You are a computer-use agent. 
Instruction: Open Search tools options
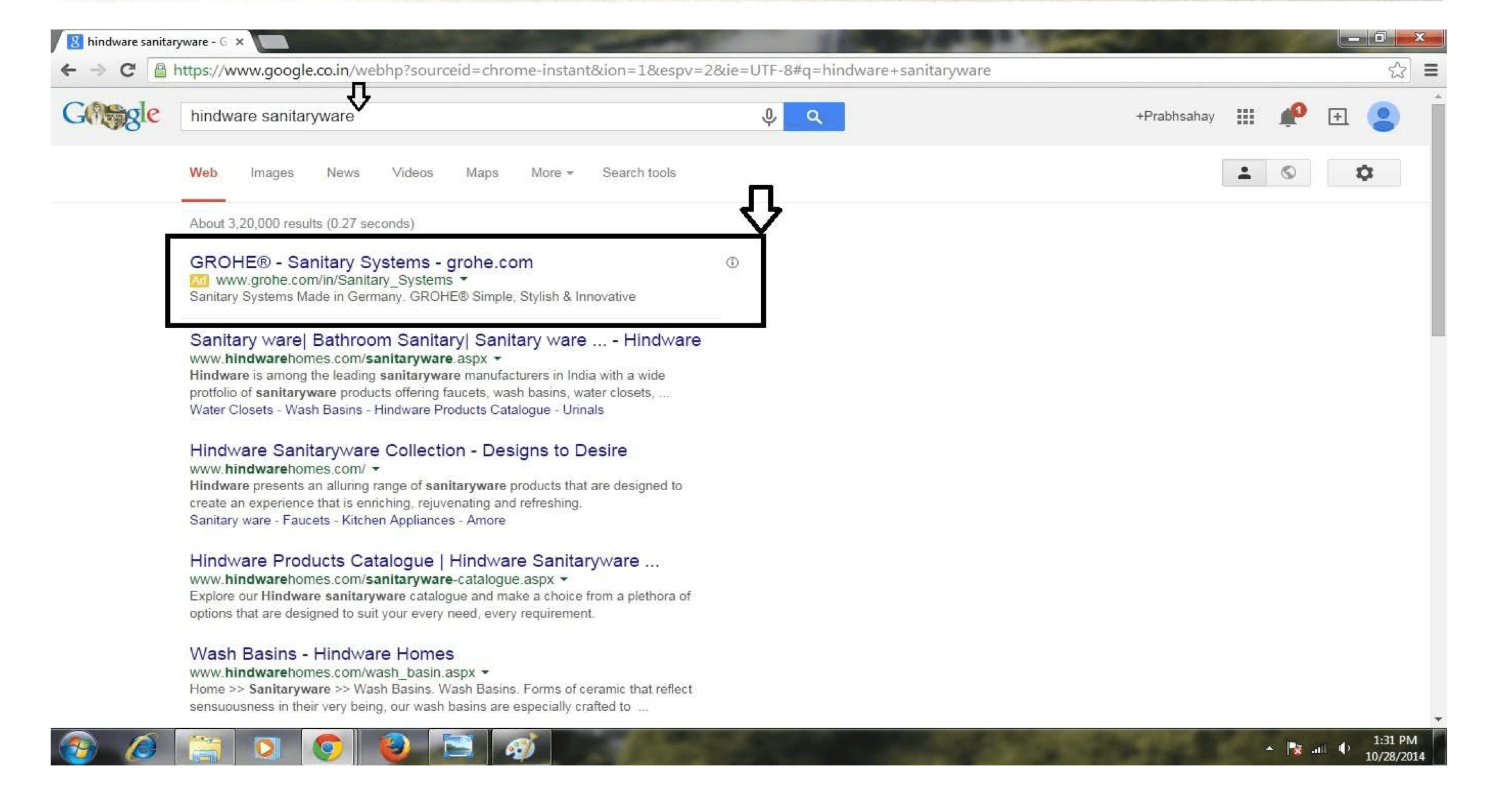639,173
